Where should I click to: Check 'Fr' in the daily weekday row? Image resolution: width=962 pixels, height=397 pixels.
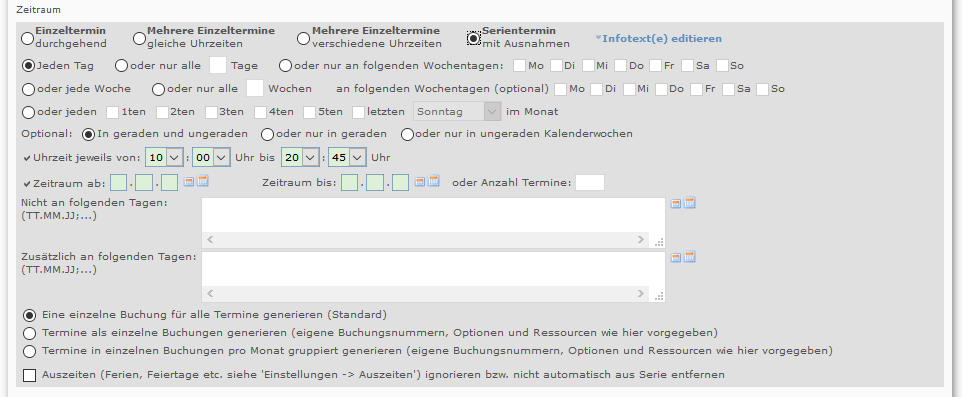(655, 66)
